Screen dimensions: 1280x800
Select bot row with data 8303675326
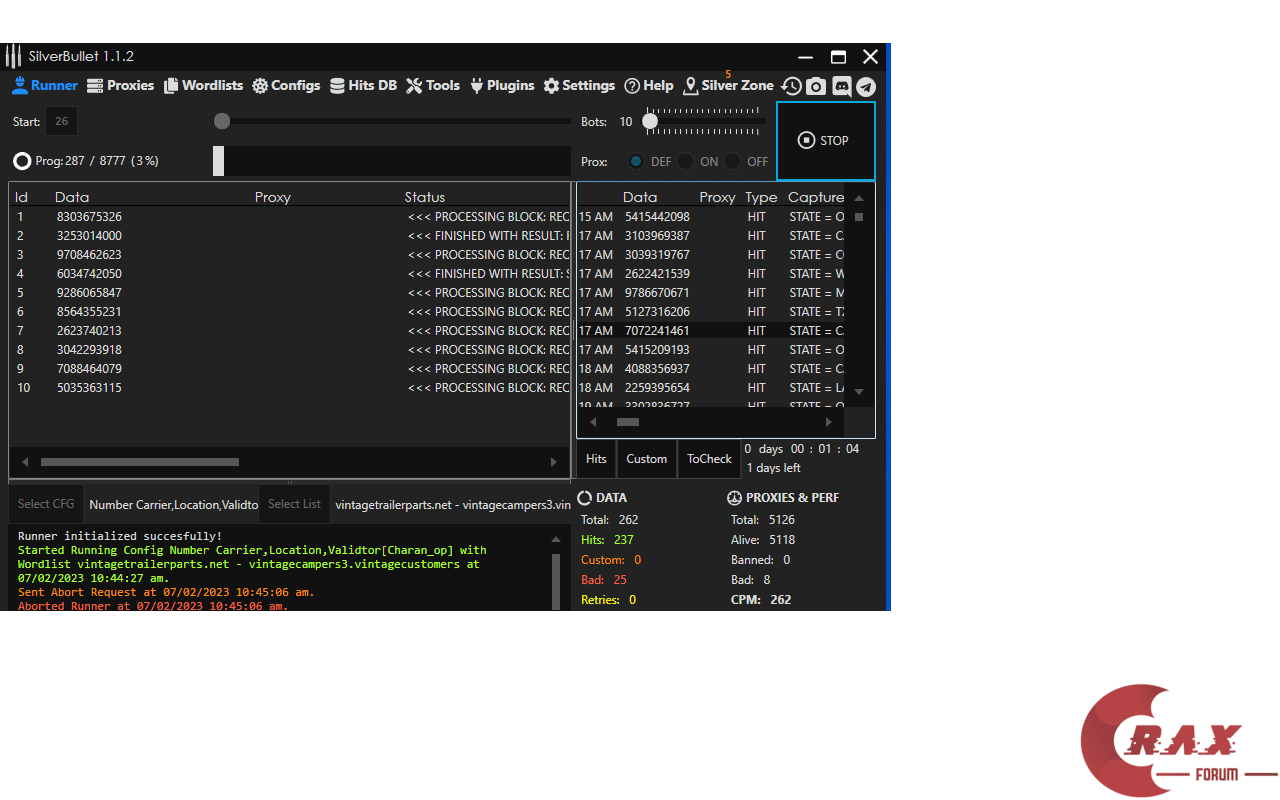pyautogui.click(x=290, y=217)
